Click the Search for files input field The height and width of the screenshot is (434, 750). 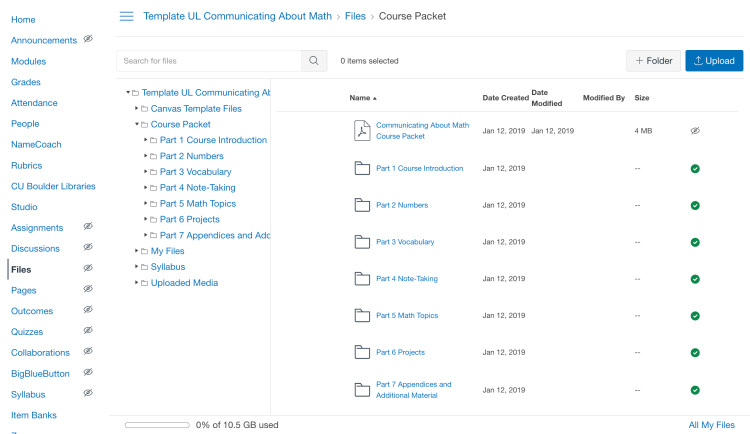pyautogui.click(x=208, y=61)
